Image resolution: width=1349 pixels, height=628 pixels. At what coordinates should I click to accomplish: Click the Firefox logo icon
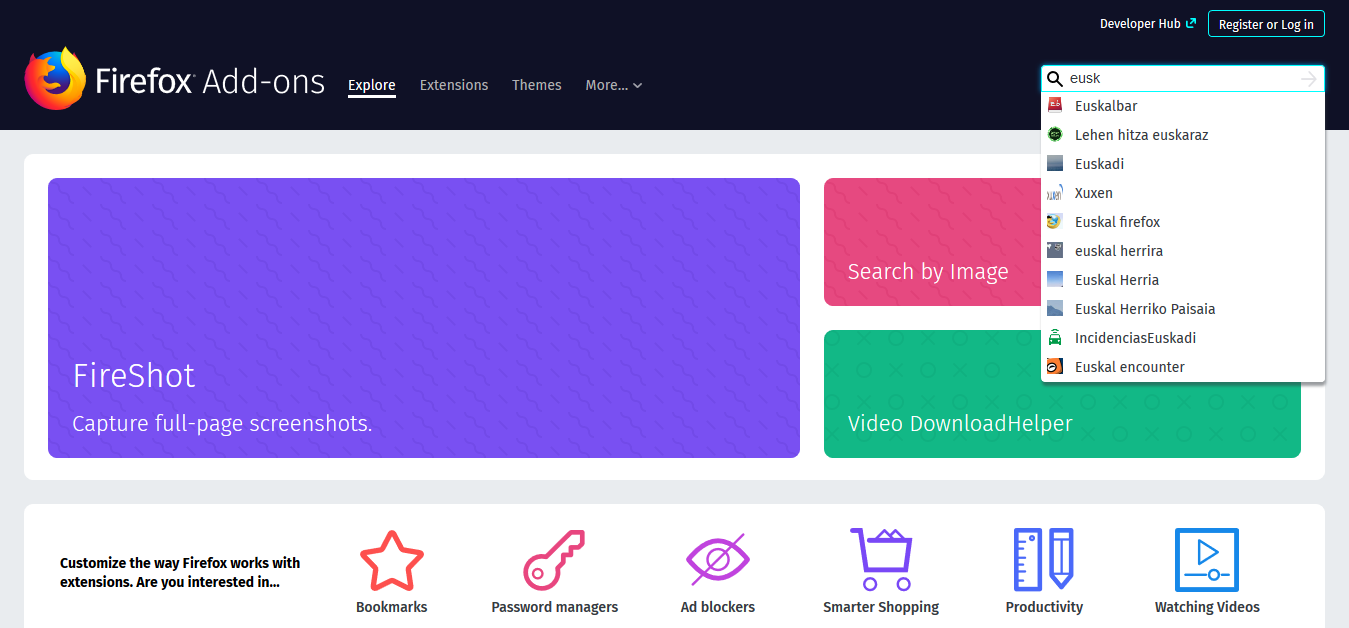(55, 78)
